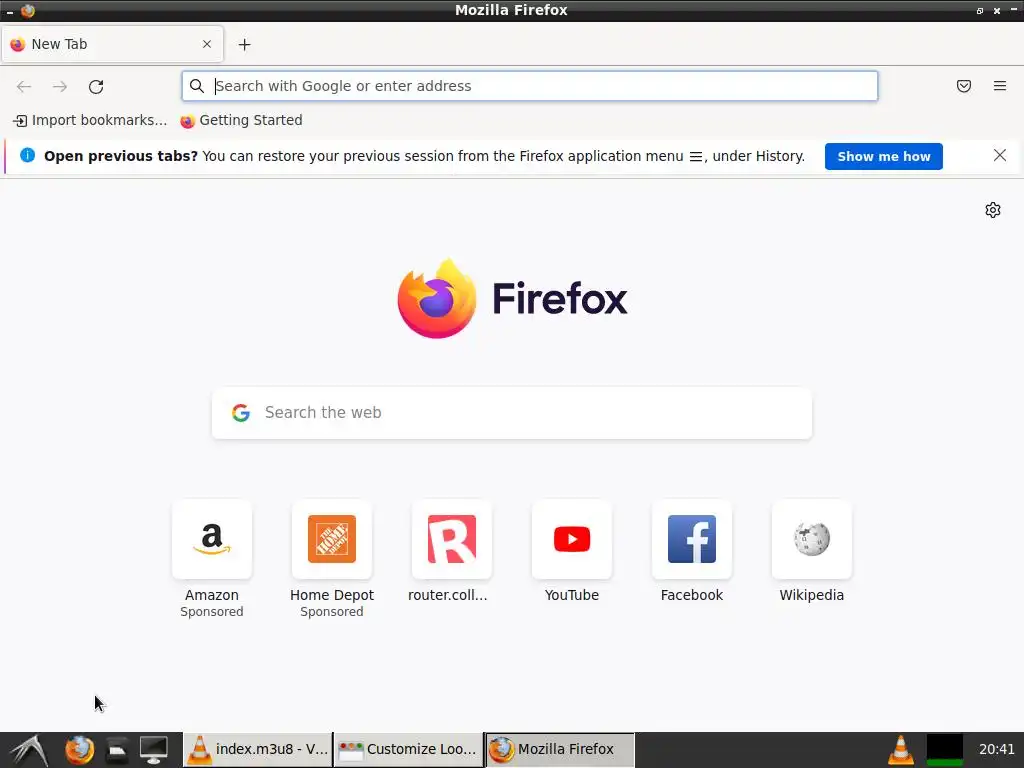
Task: Click the Google logo in search box
Action: (241, 413)
